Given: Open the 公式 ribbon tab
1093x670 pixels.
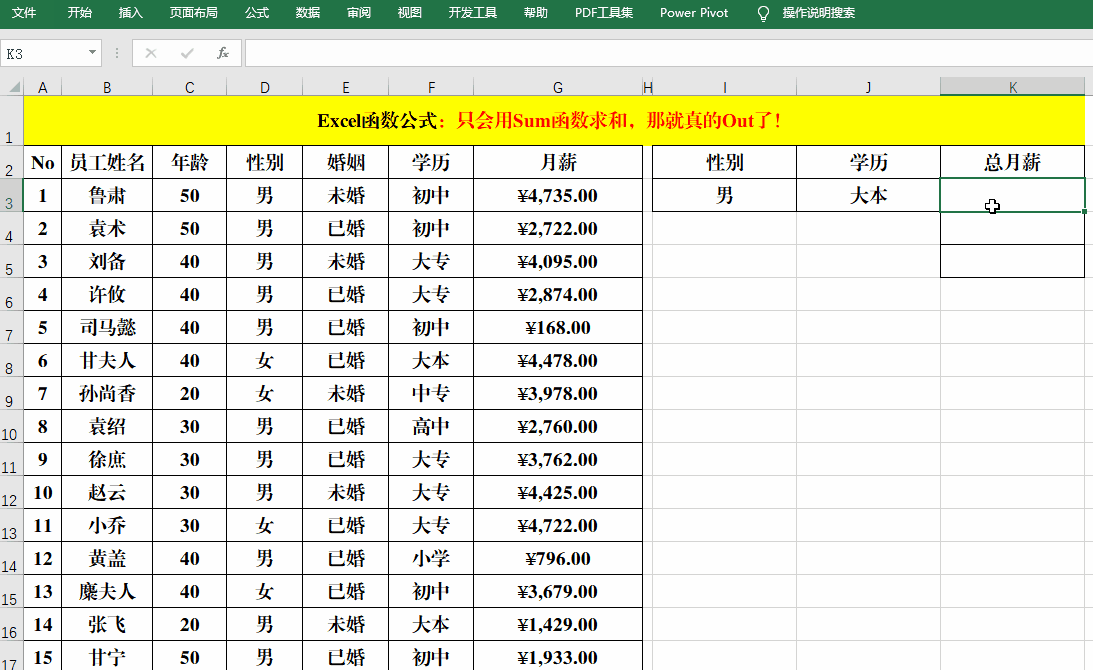Looking at the screenshot, I should pyautogui.click(x=257, y=13).
